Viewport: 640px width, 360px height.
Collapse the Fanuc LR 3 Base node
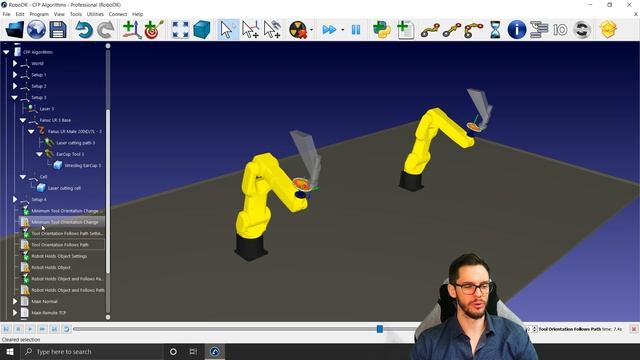[23, 120]
